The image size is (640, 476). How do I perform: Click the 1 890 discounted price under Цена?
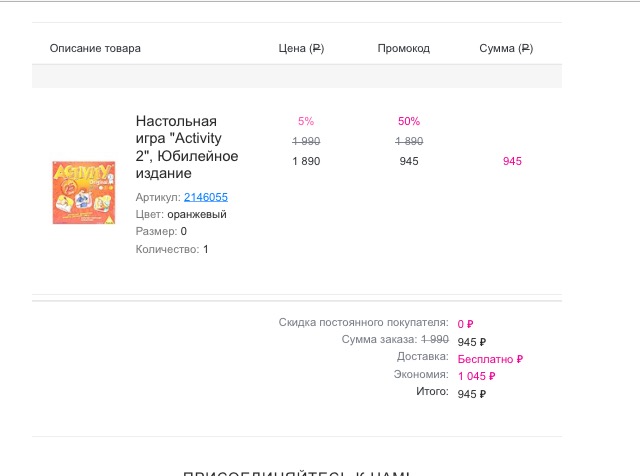click(306, 161)
